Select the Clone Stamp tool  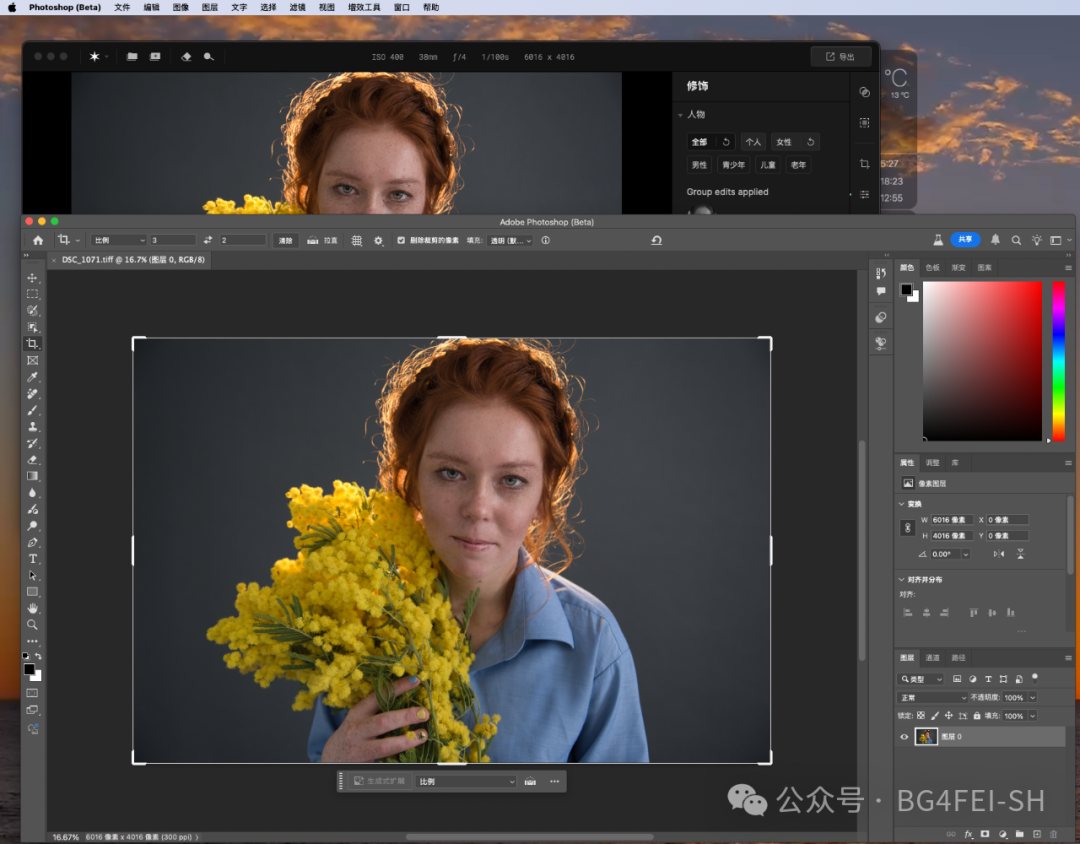point(32,426)
